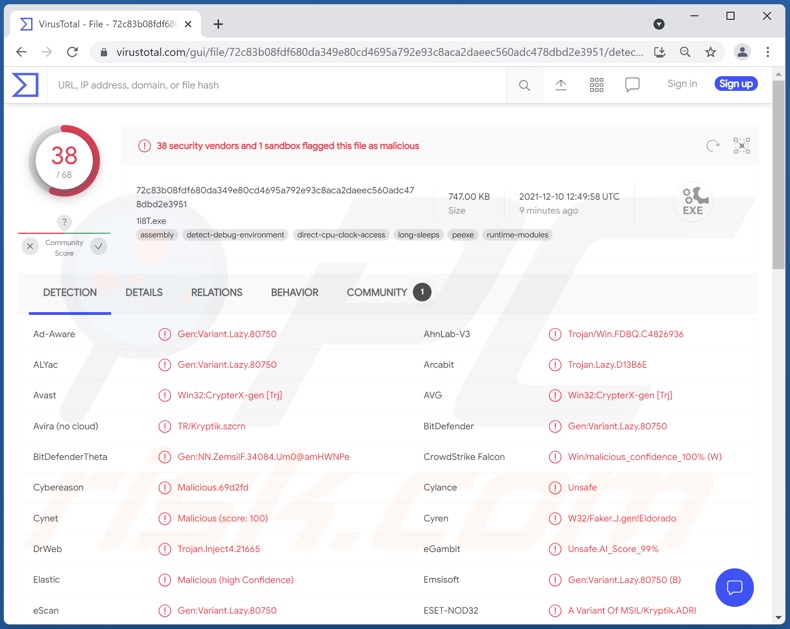Click the assembly tag
790x629 pixels.
(x=157, y=235)
